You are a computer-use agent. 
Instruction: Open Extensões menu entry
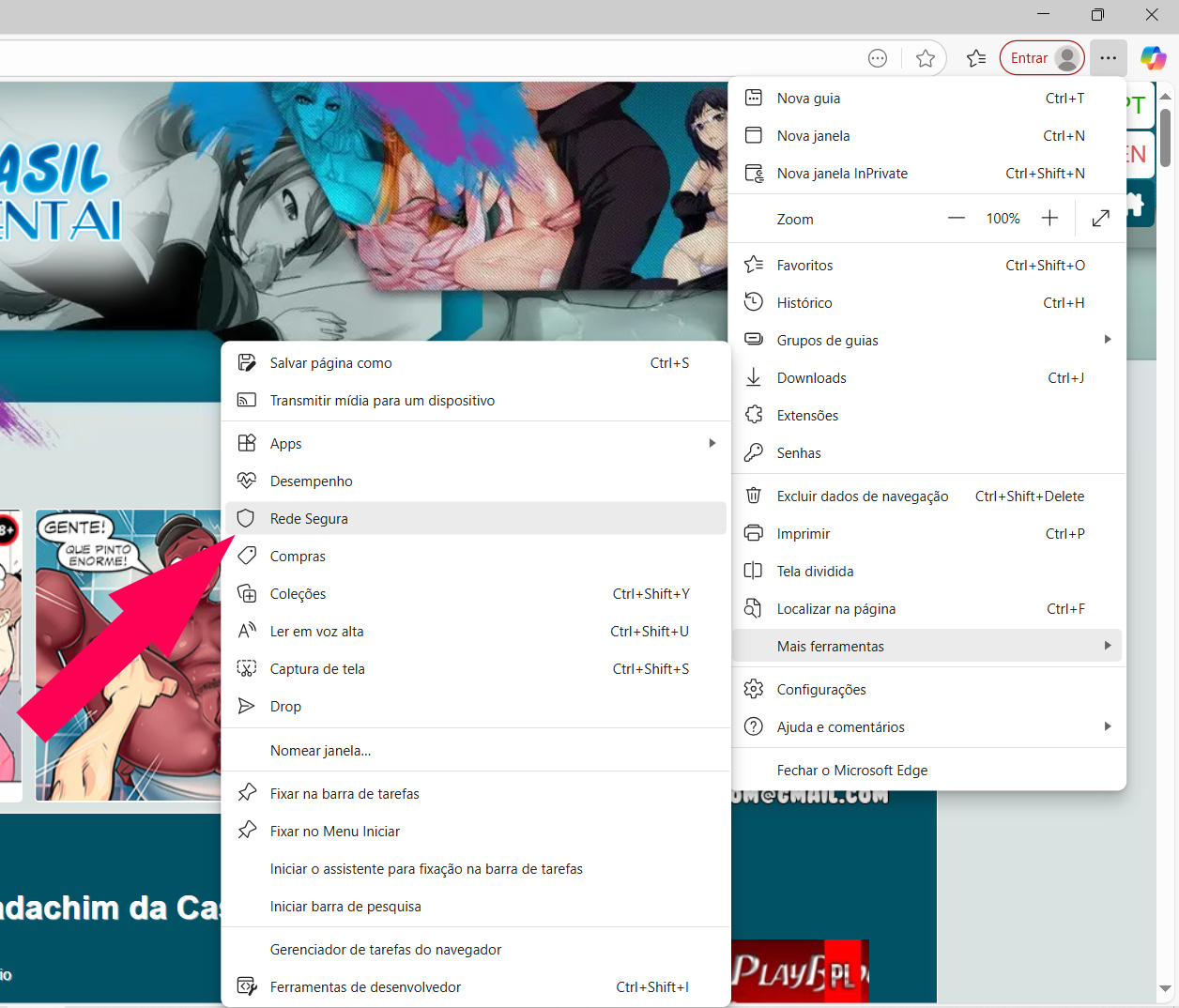point(927,416)
